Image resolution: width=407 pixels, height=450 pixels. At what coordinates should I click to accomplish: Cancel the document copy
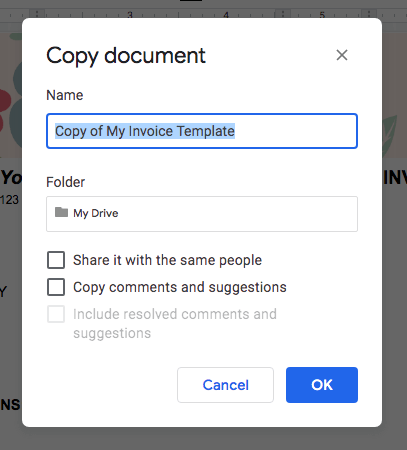(225, 385)
